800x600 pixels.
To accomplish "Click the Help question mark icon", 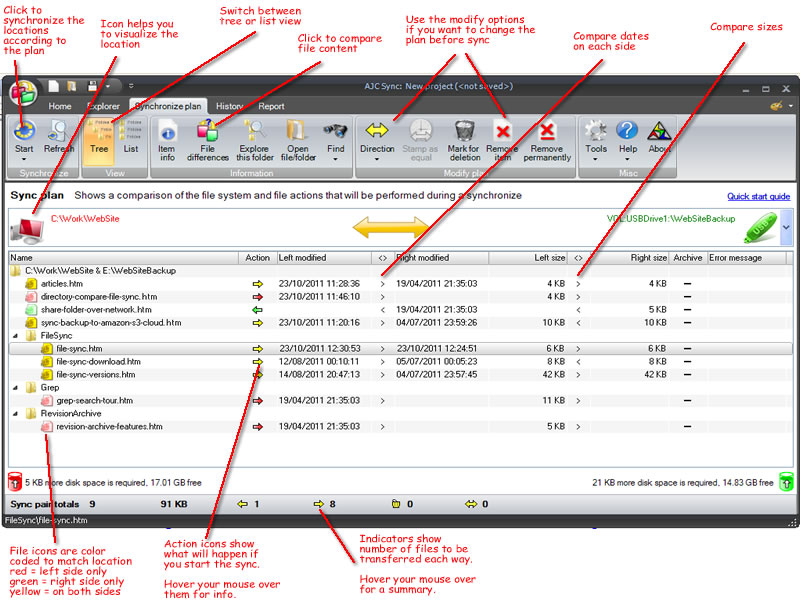I will pyautogui.click(x=627, y=131).
